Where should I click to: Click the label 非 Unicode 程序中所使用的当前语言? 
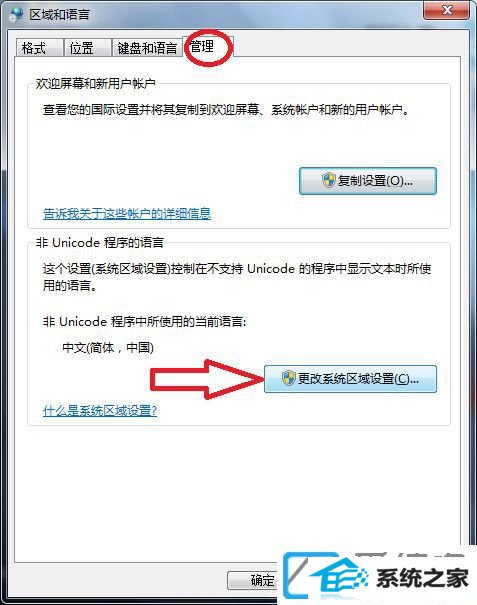click(144, 321)
